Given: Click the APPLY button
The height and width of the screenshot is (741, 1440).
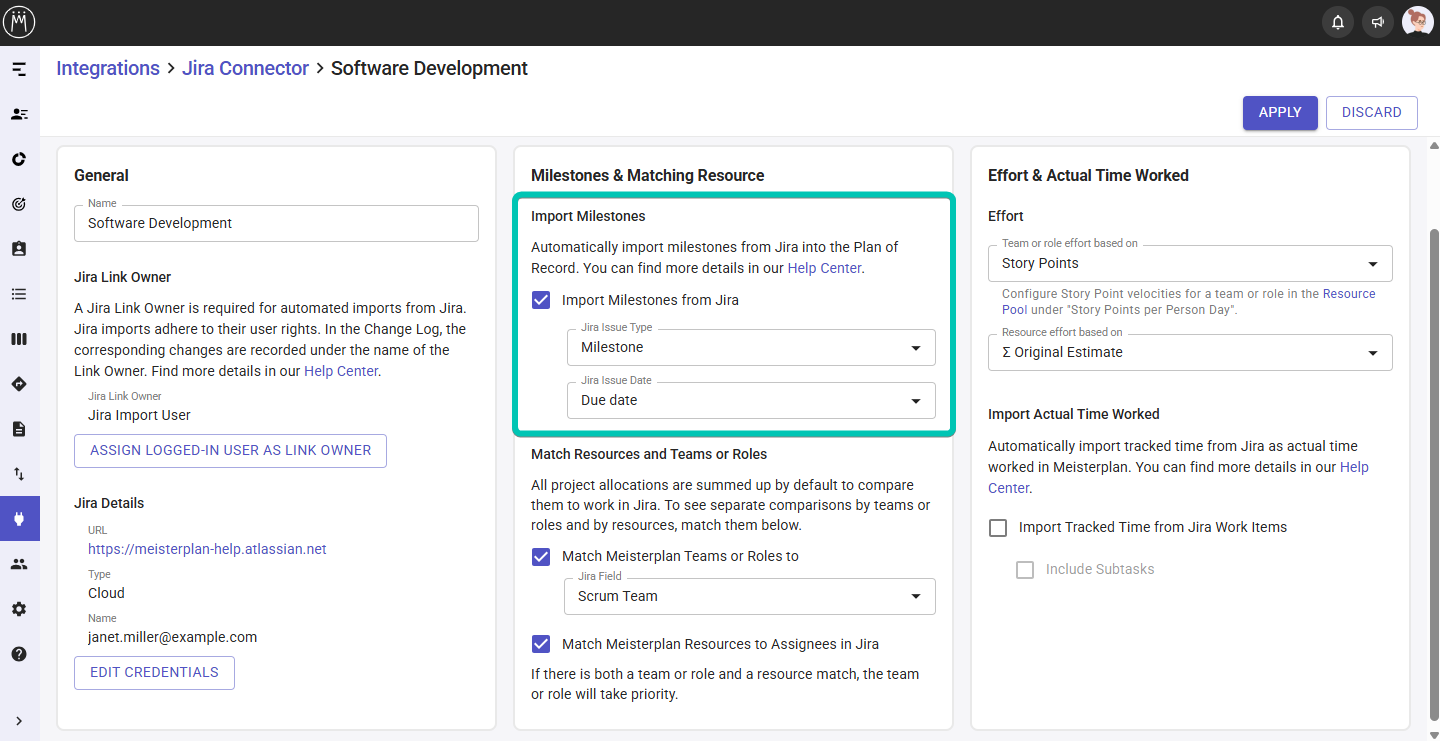Looking at the screenshot, I should 1280,113.
